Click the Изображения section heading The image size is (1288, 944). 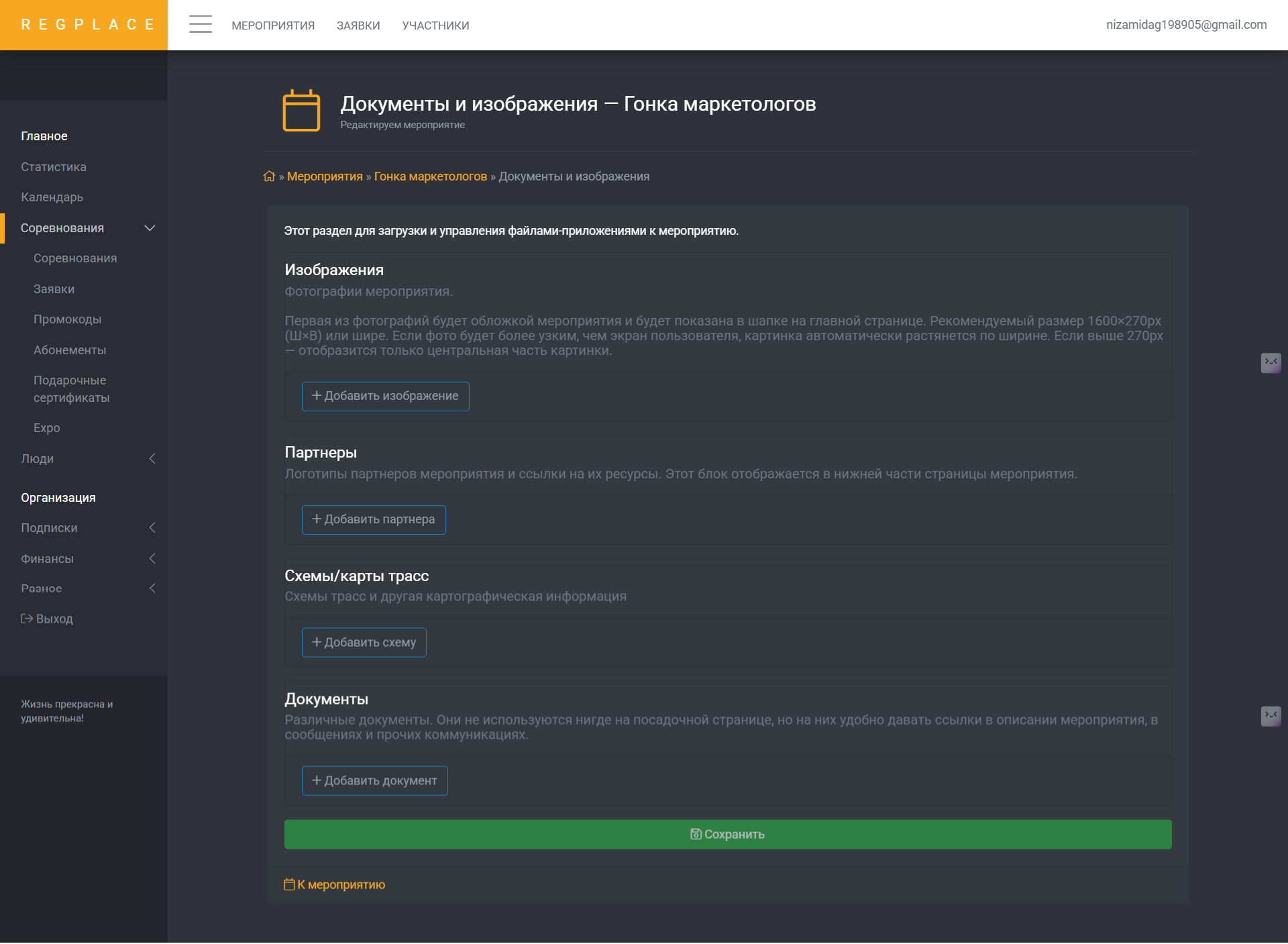pyautogui.click(x=334, y=270)
